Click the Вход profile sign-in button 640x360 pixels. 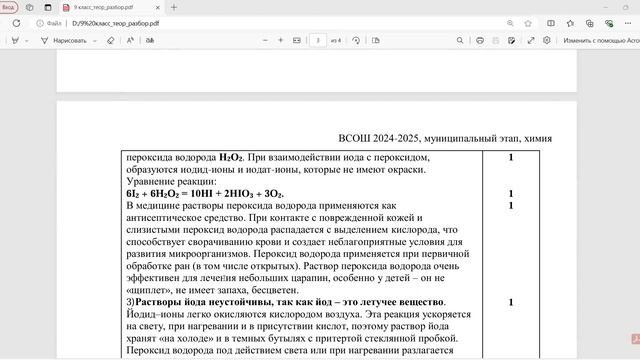coord(8,7)
